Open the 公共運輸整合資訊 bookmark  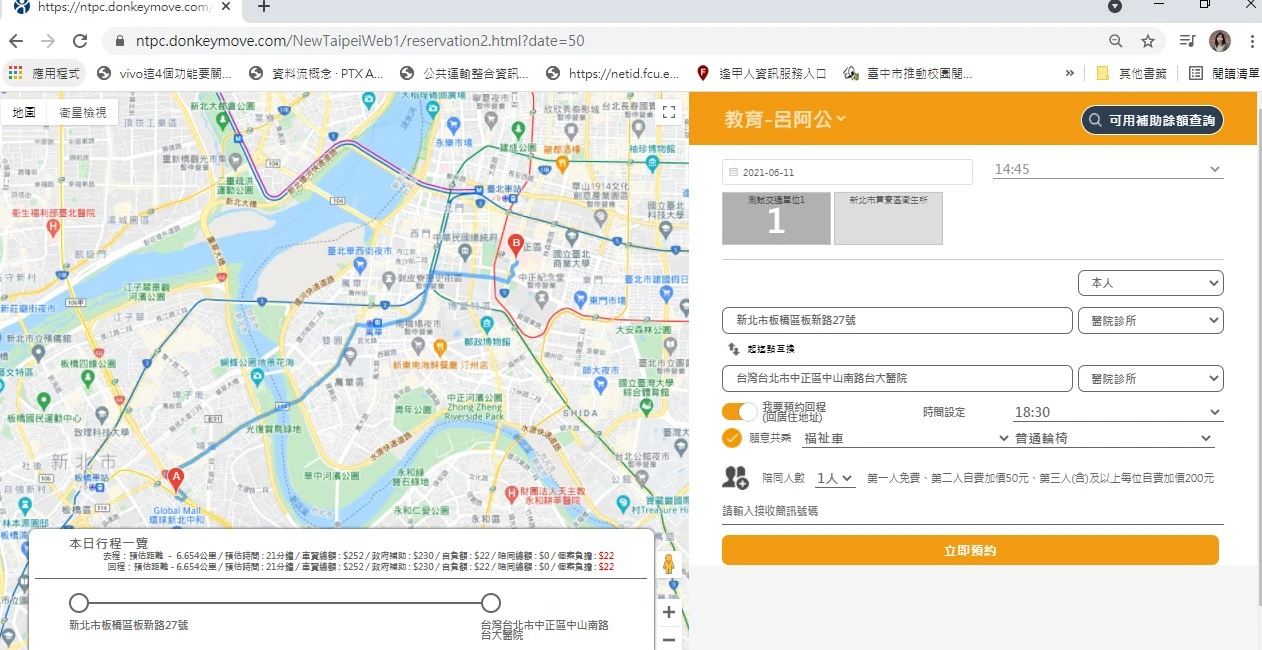click(x=464, y=73)
